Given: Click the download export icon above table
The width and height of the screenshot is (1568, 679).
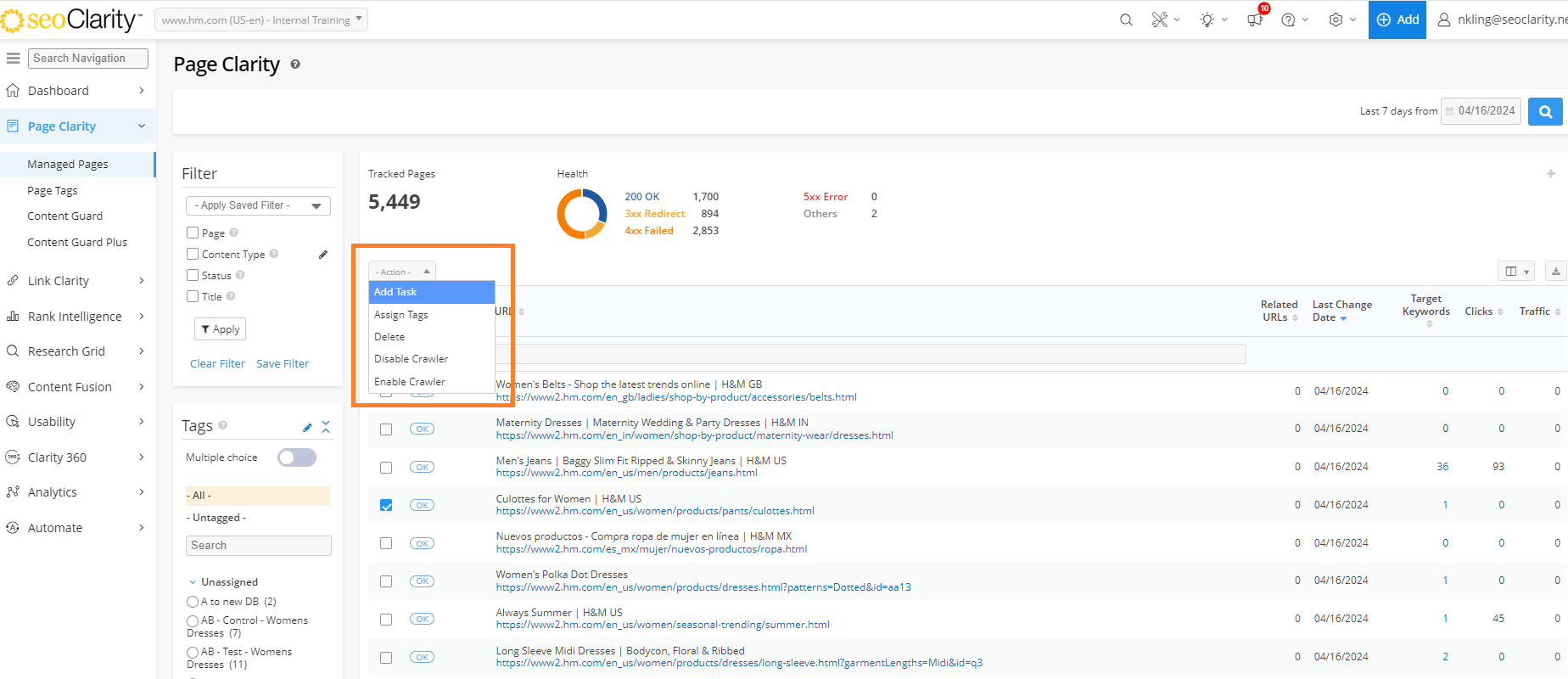Looking at the screenshot, I should pyautogui.click(x=1555, y=272).
